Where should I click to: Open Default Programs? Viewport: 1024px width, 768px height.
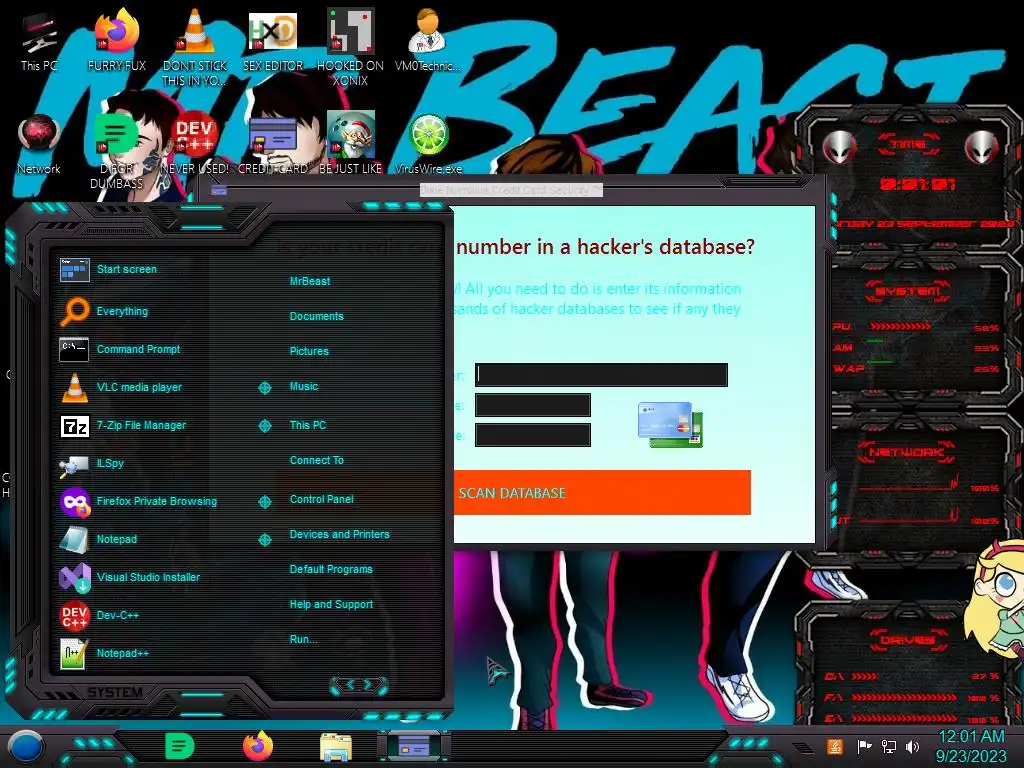click(x=330, y=569)
